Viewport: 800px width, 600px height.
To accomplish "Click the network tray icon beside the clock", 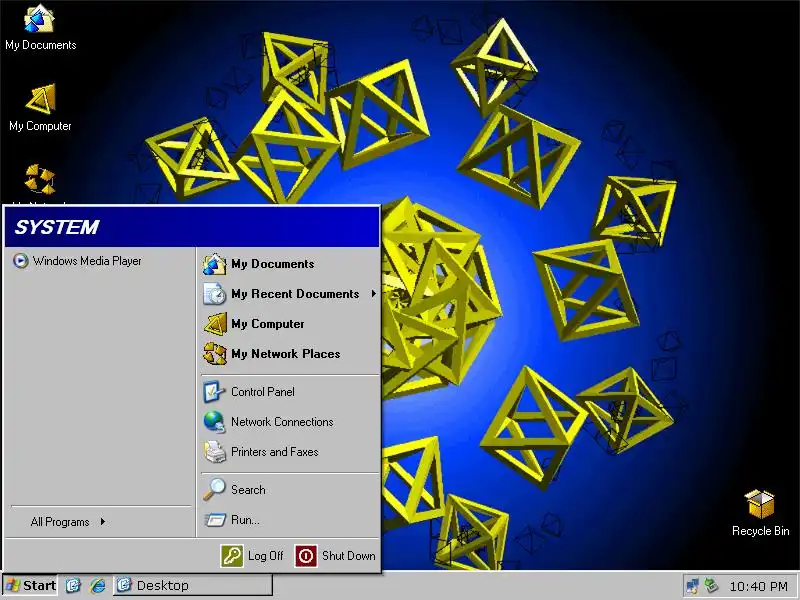I will (x=711, y=586).
